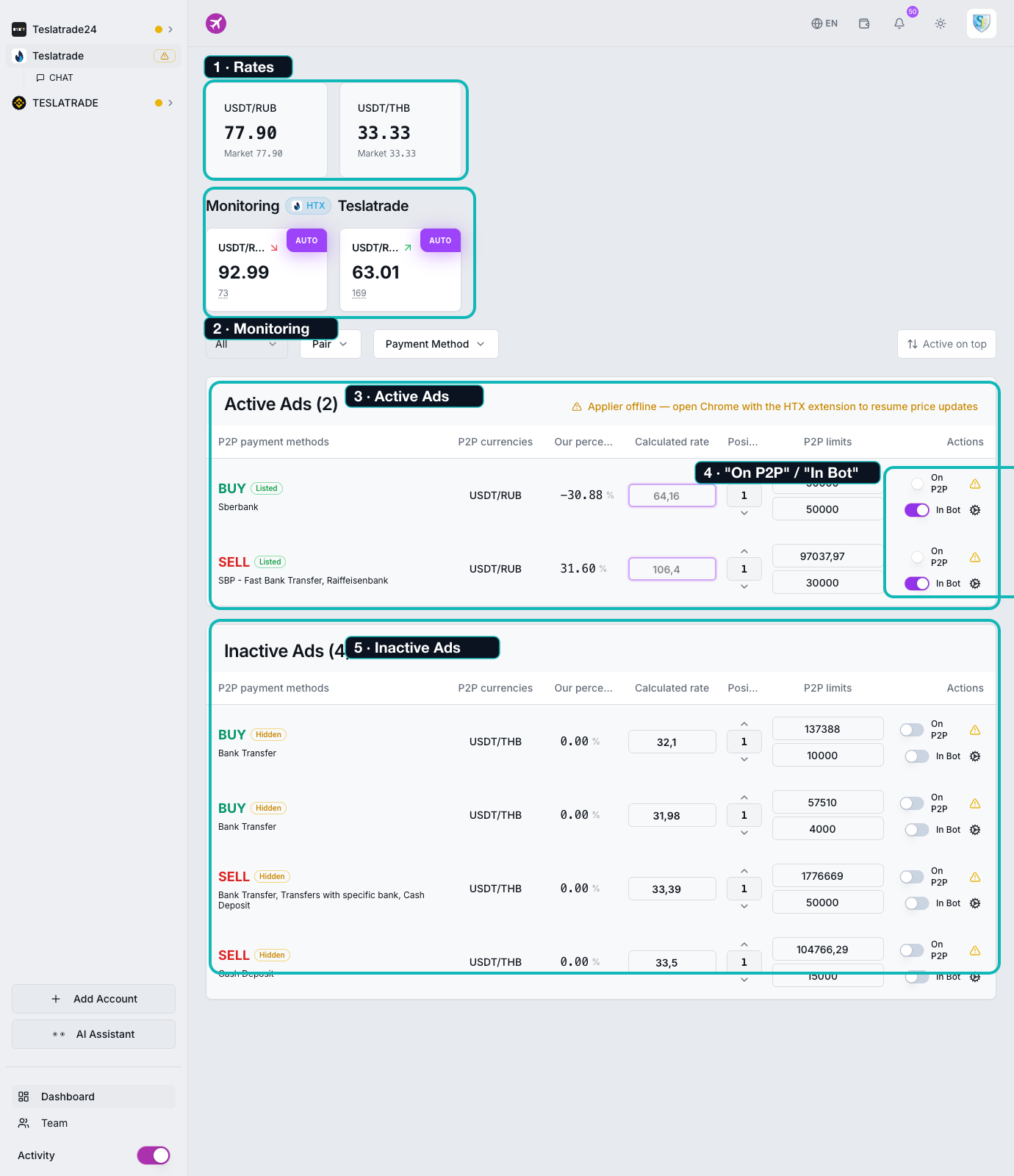Click warning triangle on BUY Sberbank ad

point(975,484)
